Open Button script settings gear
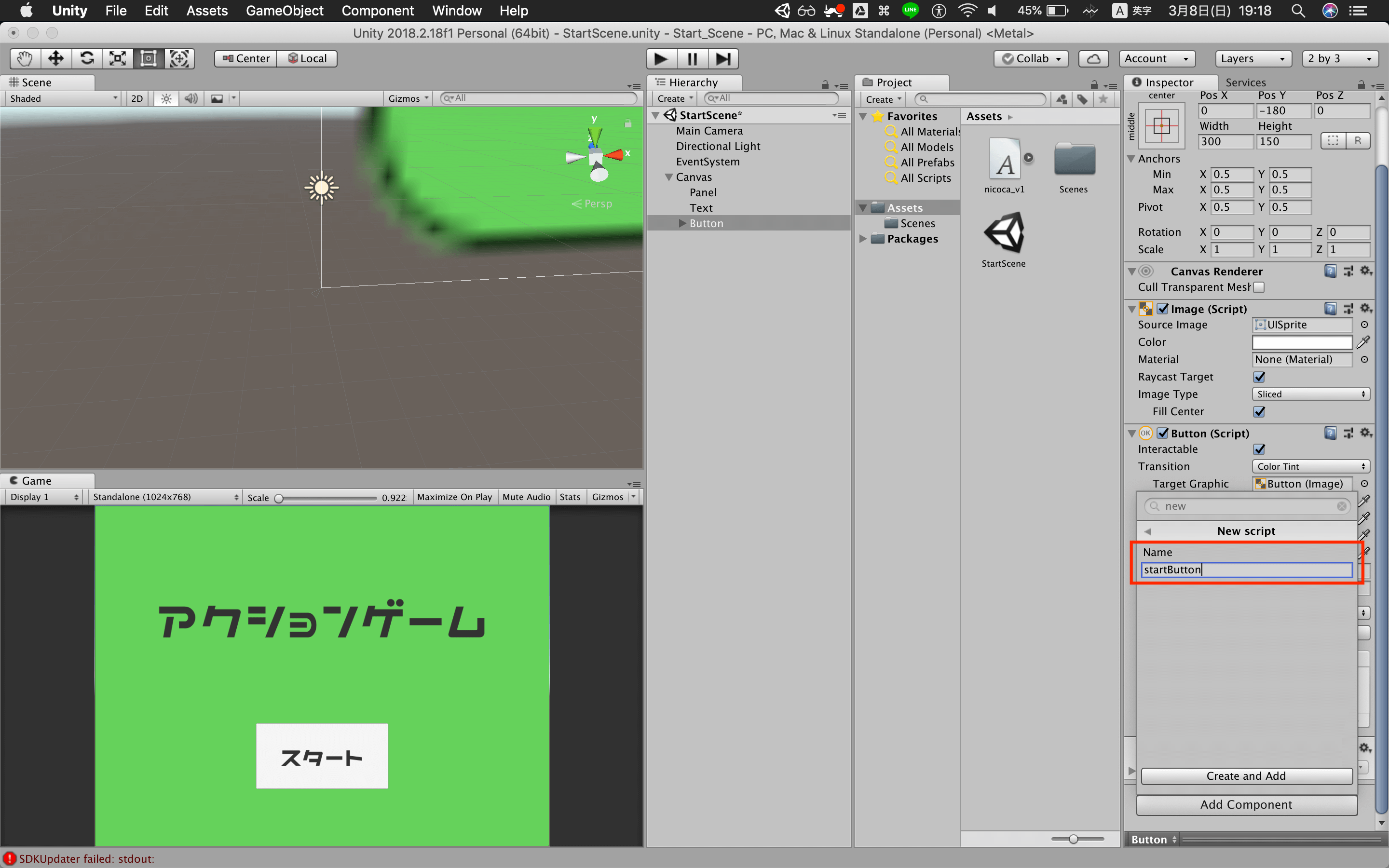The width and height of the screenshot is (1389, 868). (x=1366, y=433)
